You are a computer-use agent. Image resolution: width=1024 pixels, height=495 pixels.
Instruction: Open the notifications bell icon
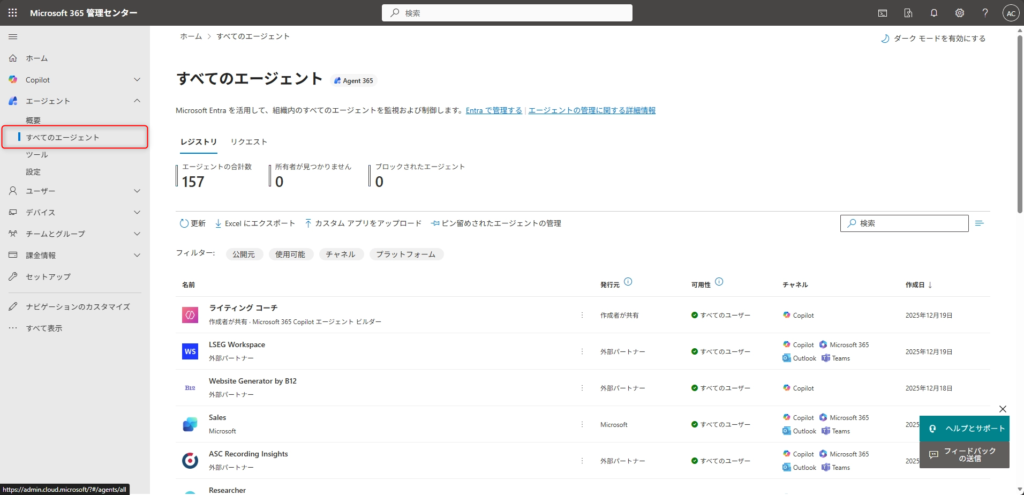933,13
